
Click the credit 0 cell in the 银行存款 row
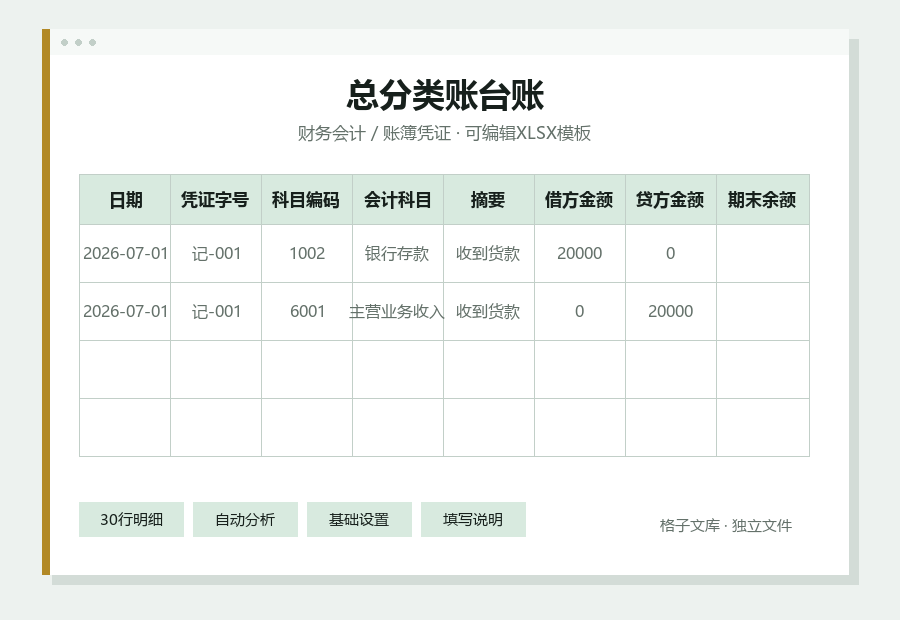pos(670,253)
